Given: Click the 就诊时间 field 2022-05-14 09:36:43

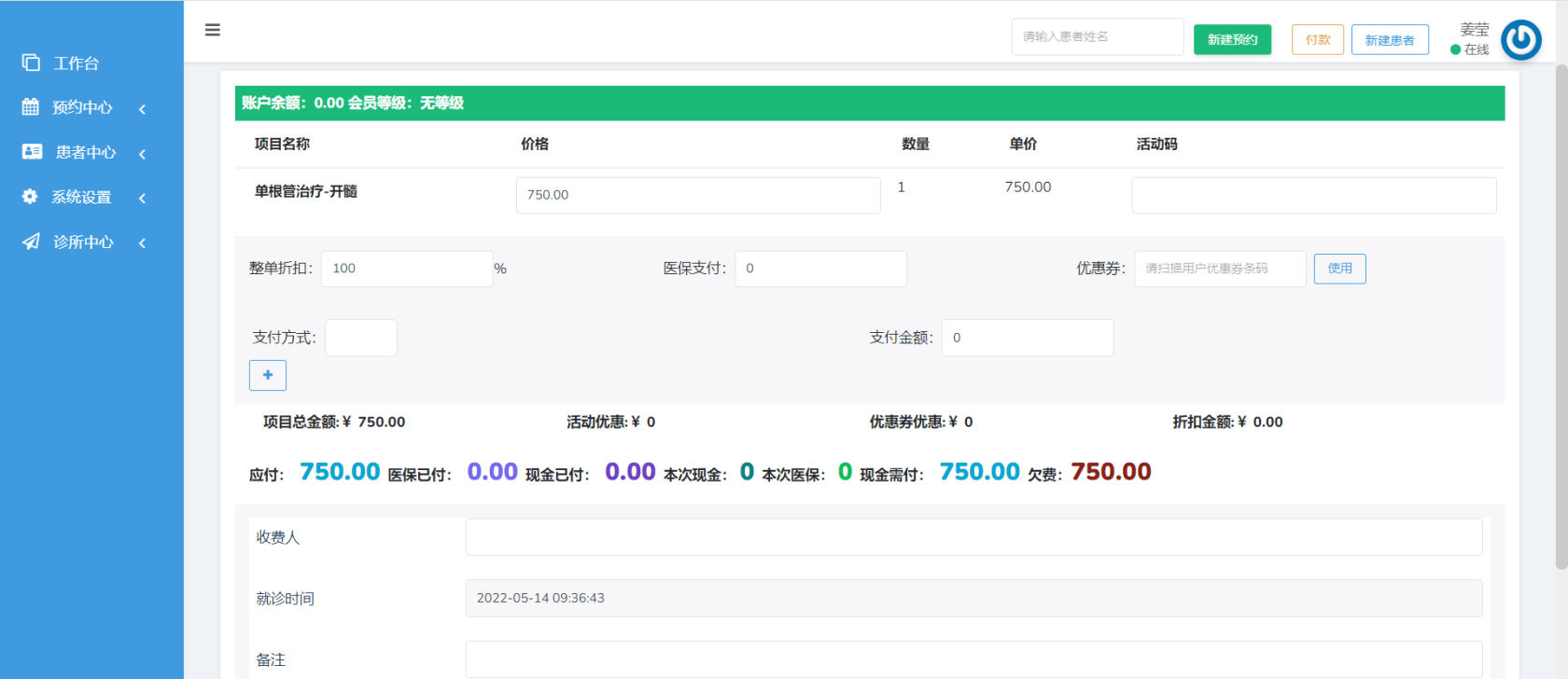Looking at the screenshot, I should click(x=973, y=598).
